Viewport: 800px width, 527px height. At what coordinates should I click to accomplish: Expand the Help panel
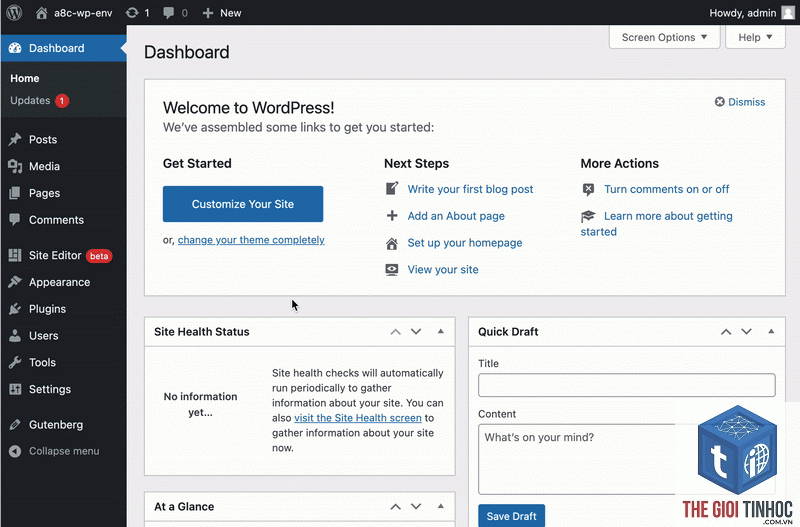755,37
